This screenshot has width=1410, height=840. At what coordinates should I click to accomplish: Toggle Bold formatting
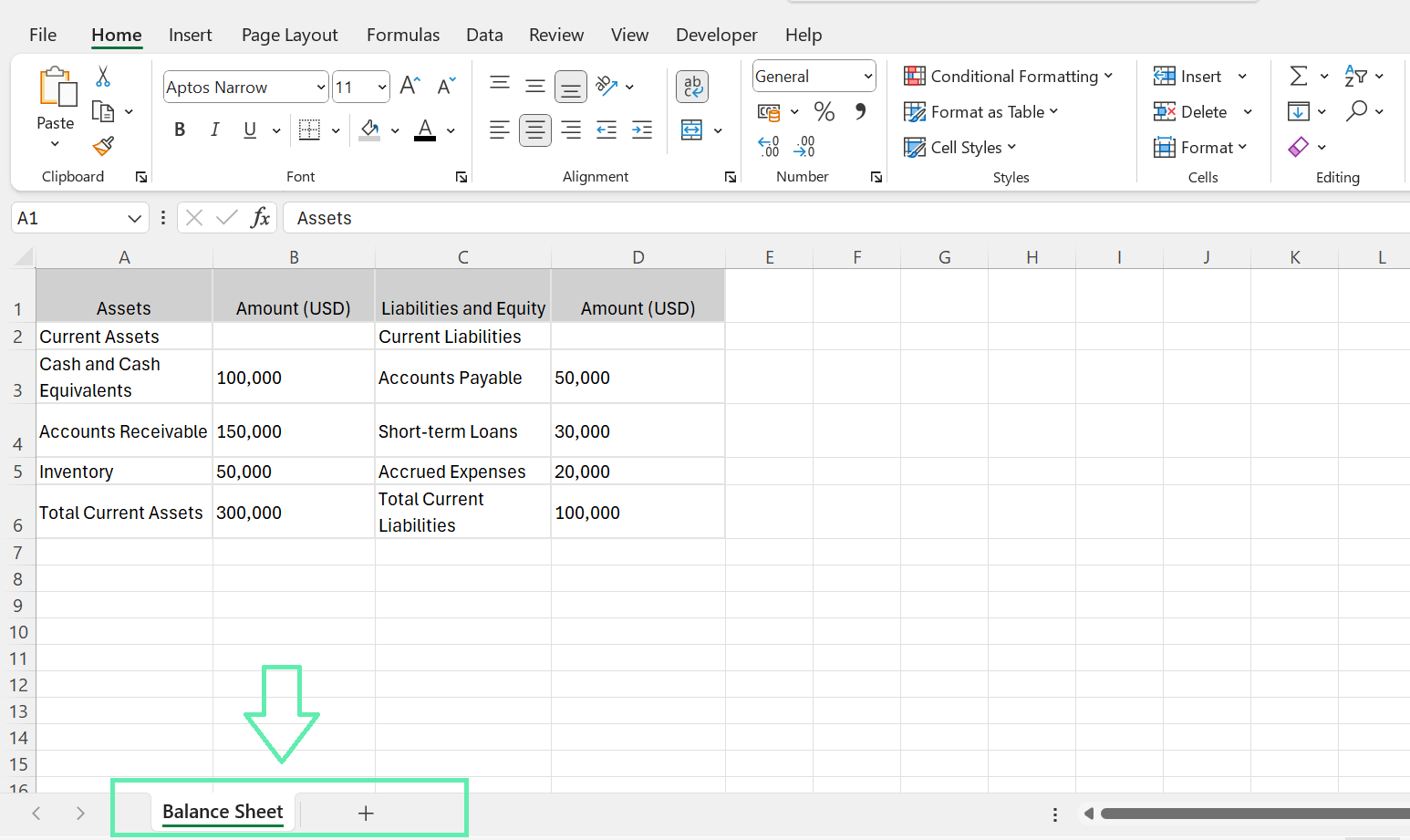point(180,130)
